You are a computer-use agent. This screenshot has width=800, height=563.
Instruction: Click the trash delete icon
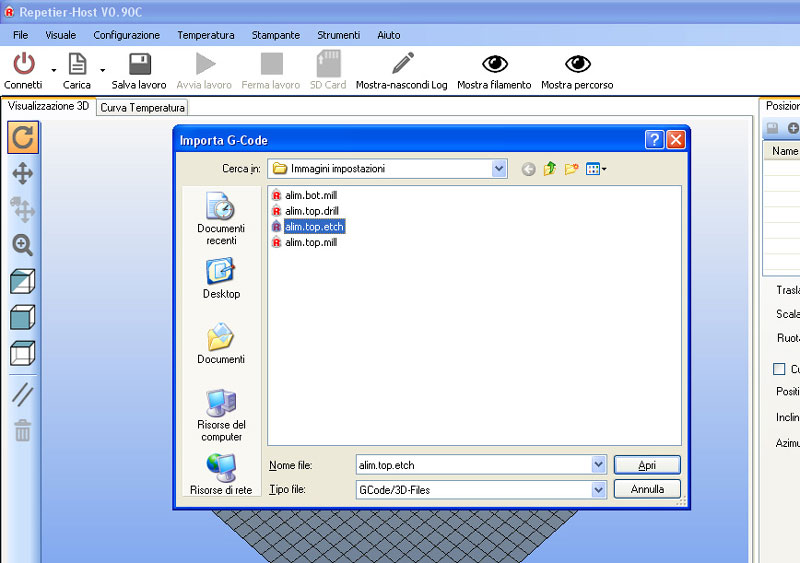point(23,430)
